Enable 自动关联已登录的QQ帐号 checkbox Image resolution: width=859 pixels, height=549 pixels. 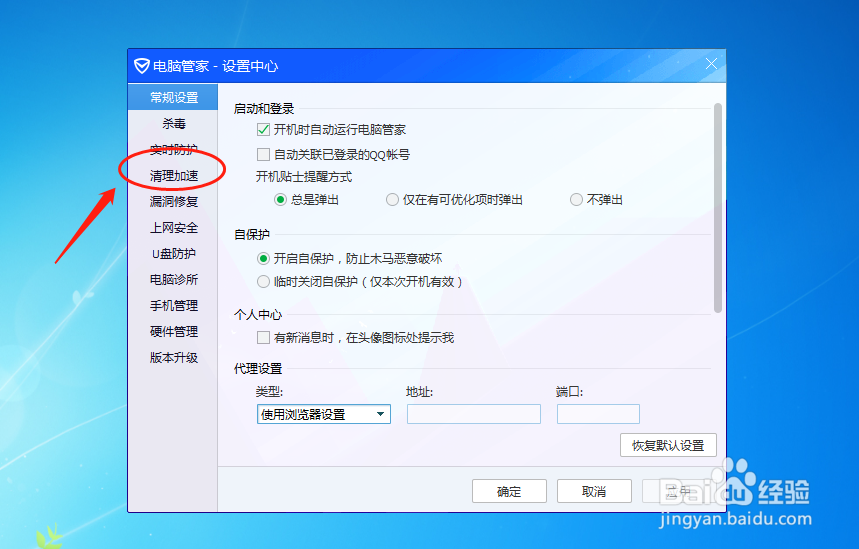click(264, 155)
